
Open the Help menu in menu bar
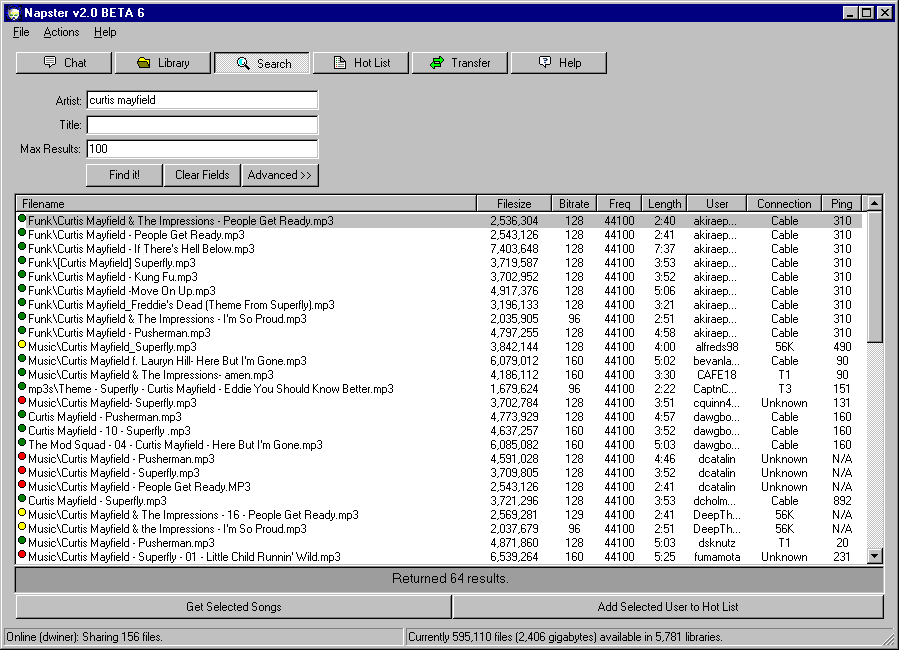tap(105, 32)
